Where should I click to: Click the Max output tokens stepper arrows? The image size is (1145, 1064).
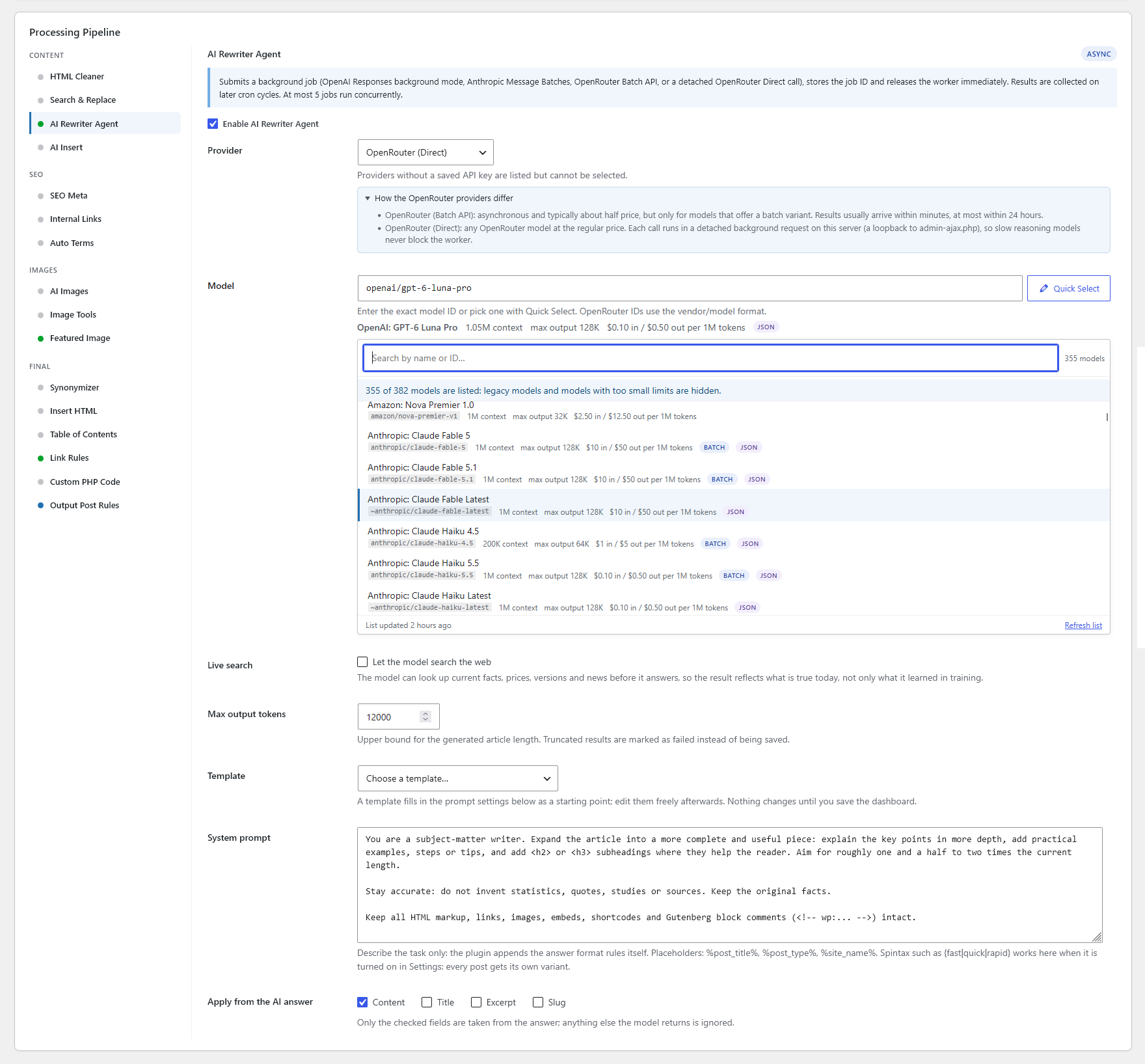pos(425,716)
